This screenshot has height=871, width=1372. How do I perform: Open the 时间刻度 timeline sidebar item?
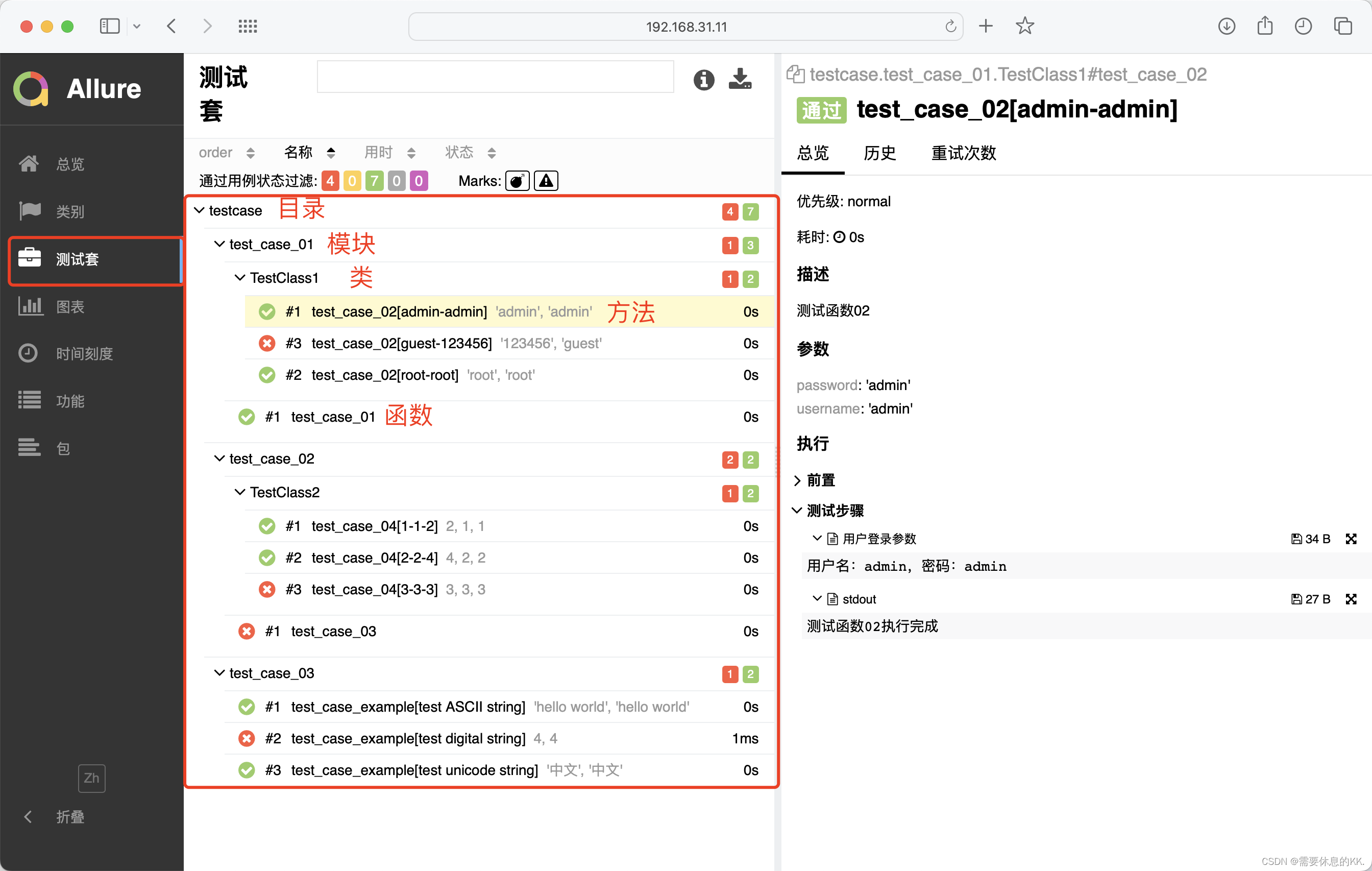click(84, 354)
